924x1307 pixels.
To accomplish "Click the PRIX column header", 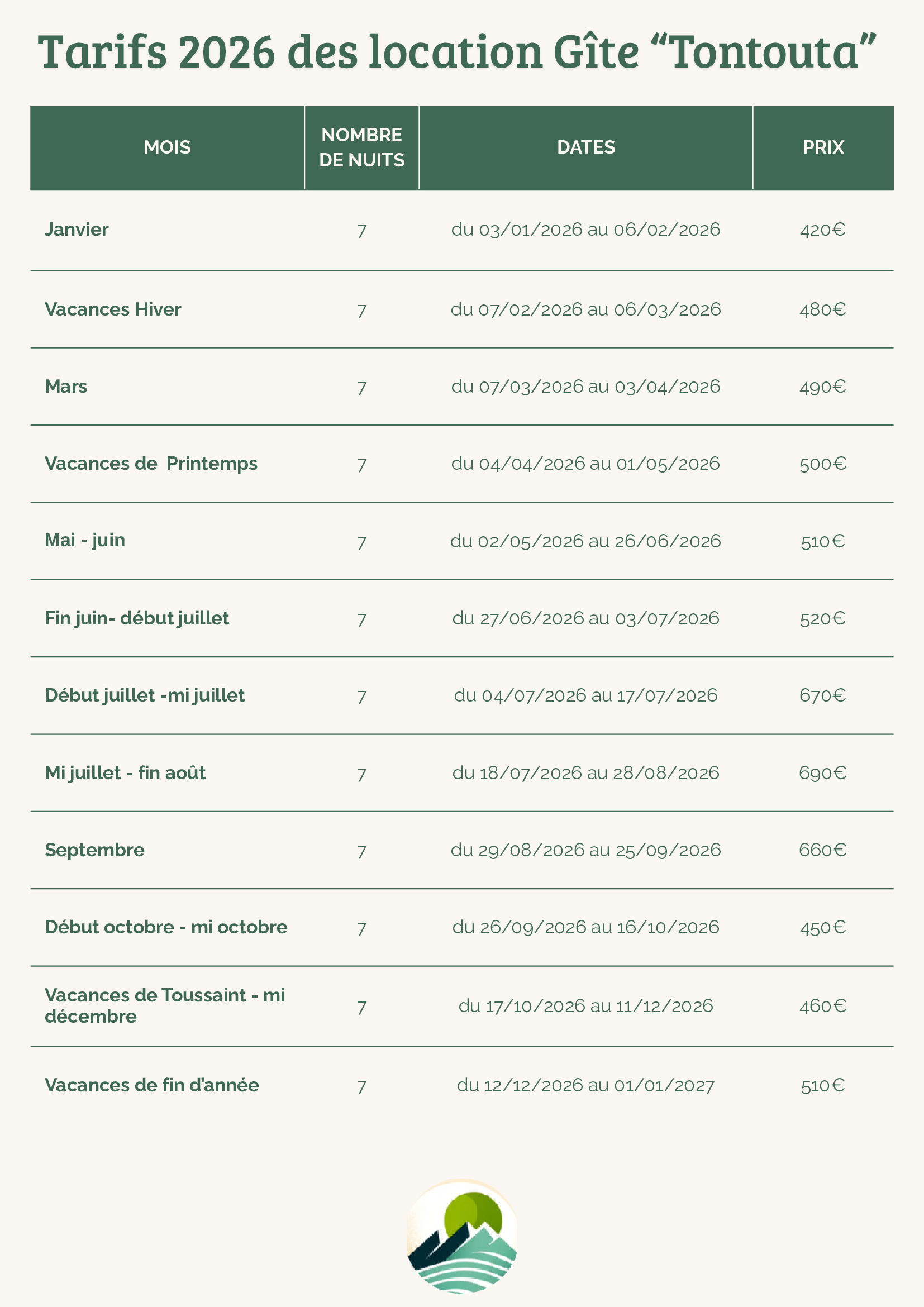I will coord(823,147).
